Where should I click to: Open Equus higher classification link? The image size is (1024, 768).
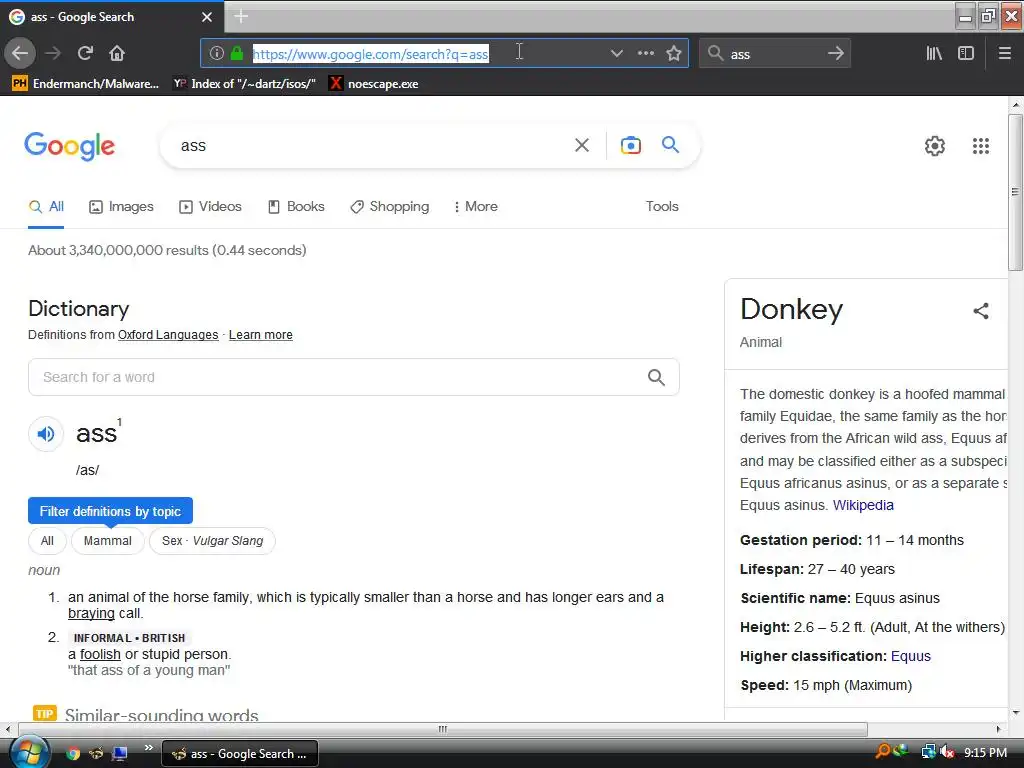point(910,656)
